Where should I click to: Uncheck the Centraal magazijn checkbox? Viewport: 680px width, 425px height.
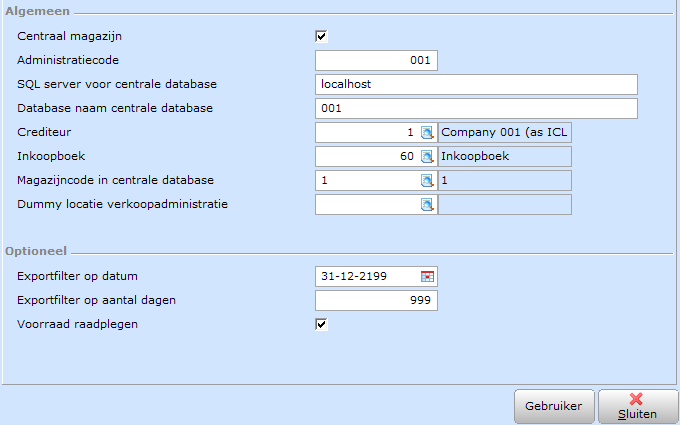[321, 36]
